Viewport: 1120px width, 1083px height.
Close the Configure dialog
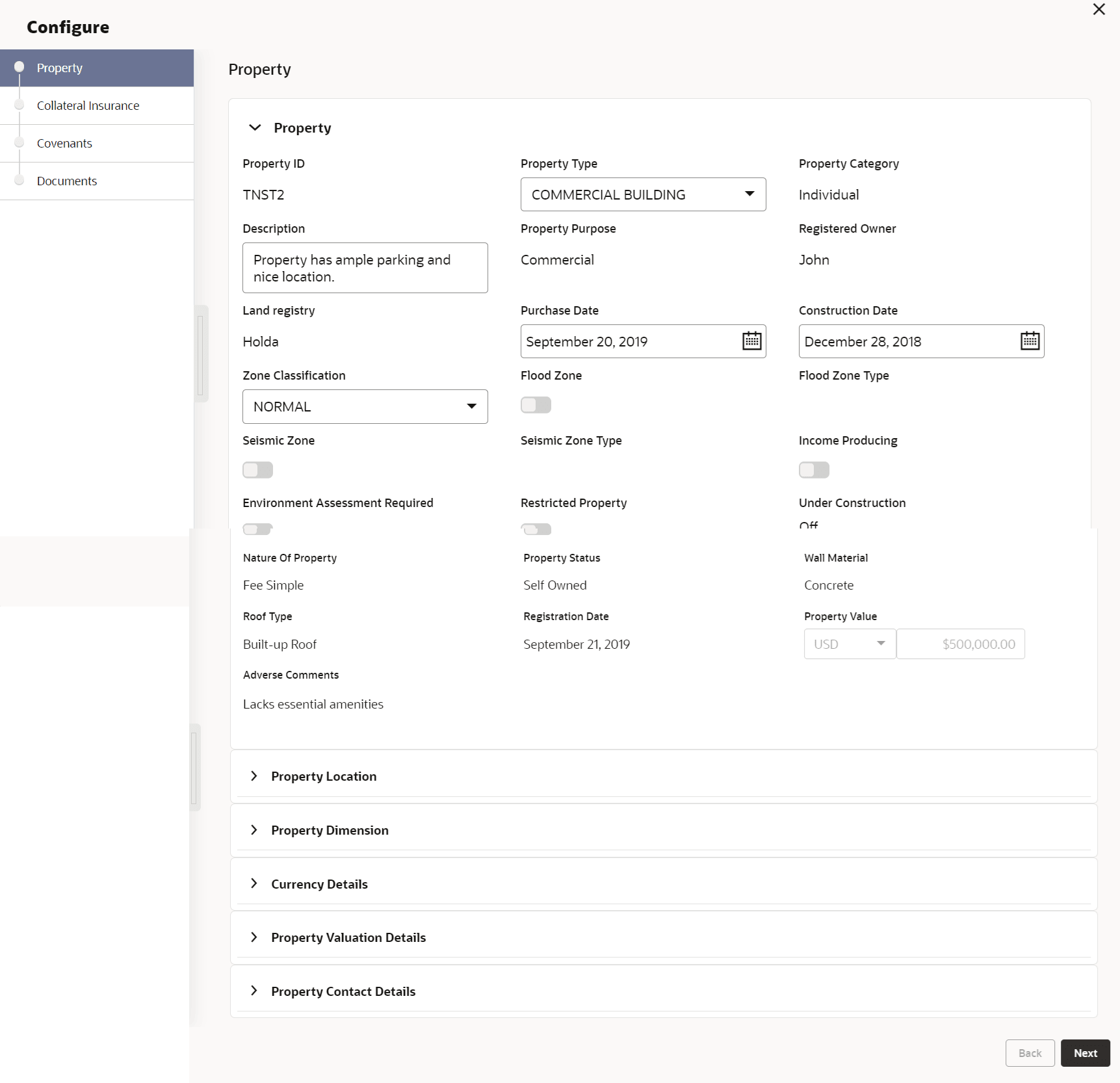[x=1099, y=9]
